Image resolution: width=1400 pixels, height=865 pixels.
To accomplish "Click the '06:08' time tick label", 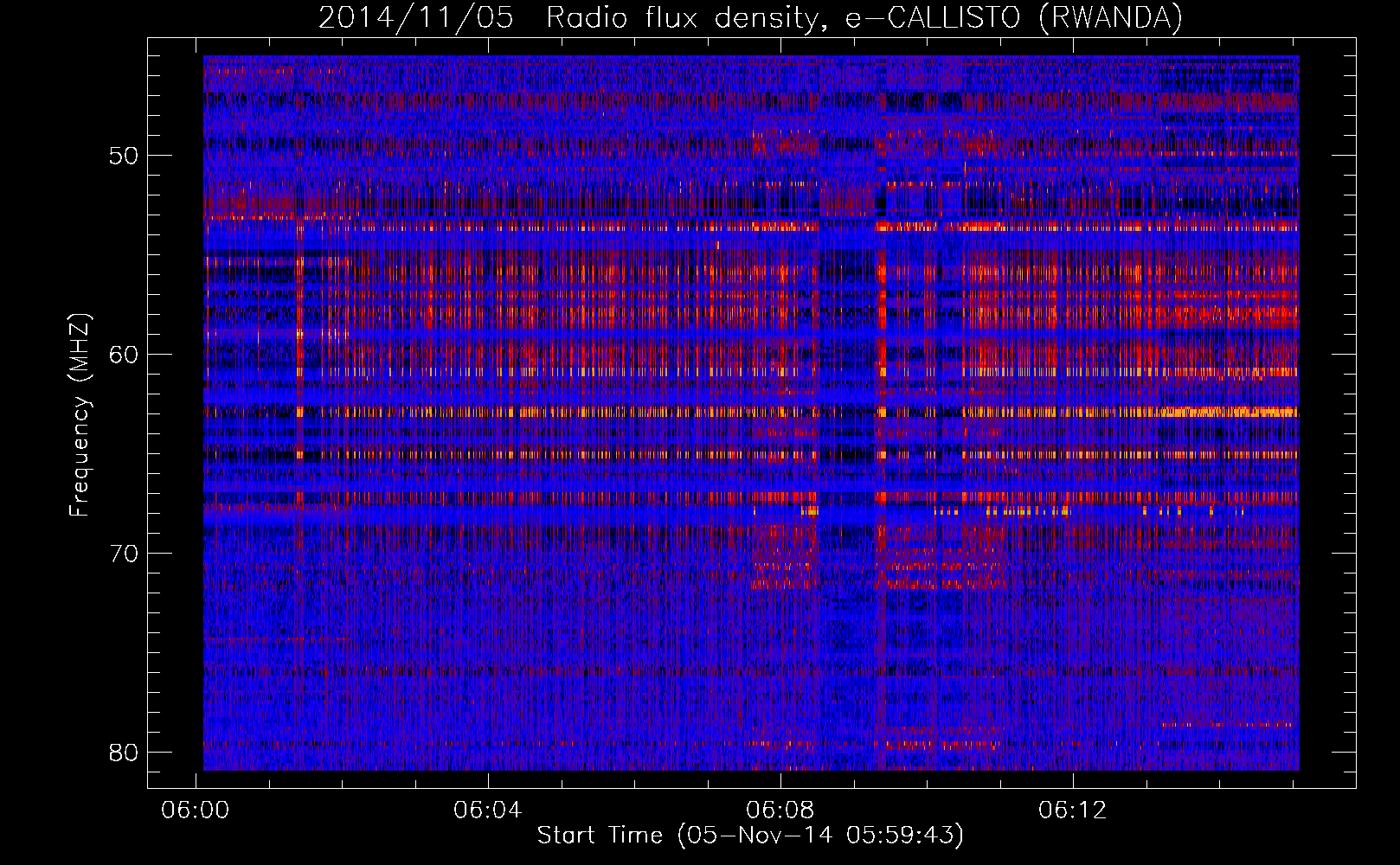I will [x=780, y=811].
